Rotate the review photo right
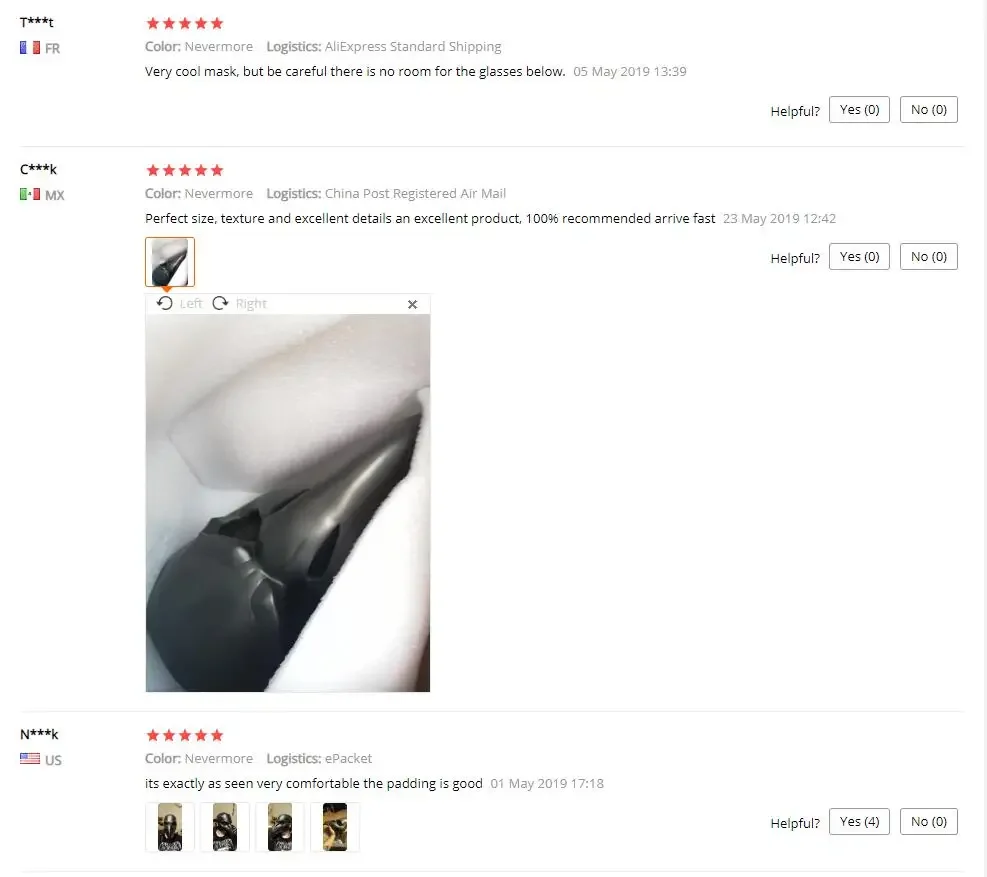987x877 pixels. pyautogui.click(x=239, y=303)
